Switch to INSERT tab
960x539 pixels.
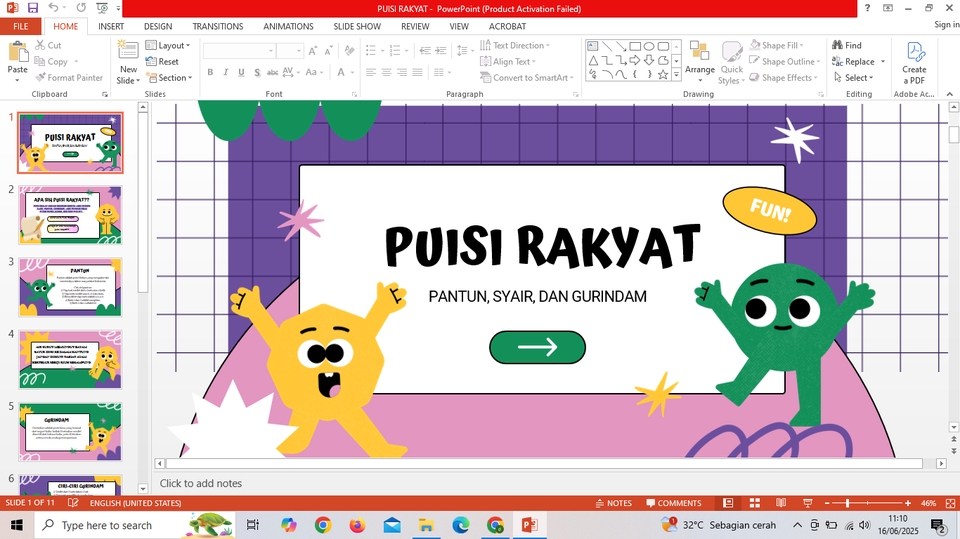tap(111, 26)
